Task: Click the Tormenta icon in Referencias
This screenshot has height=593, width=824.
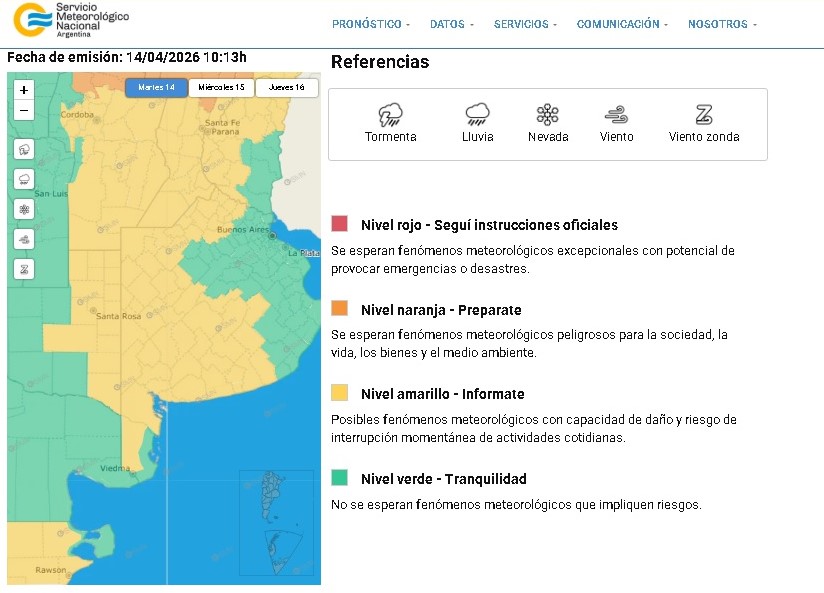Action: click(x=390, y=114)
